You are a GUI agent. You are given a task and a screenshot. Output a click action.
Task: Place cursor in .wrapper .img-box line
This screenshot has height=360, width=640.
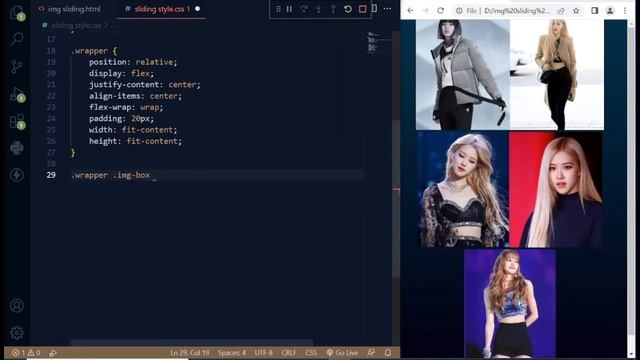[111, 175]
